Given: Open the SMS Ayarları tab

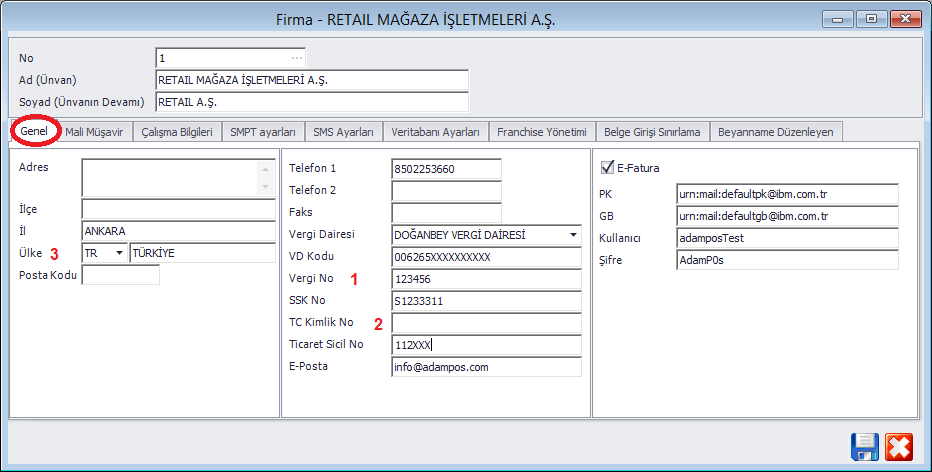Looking at the screenshot, I should point(344,132).
